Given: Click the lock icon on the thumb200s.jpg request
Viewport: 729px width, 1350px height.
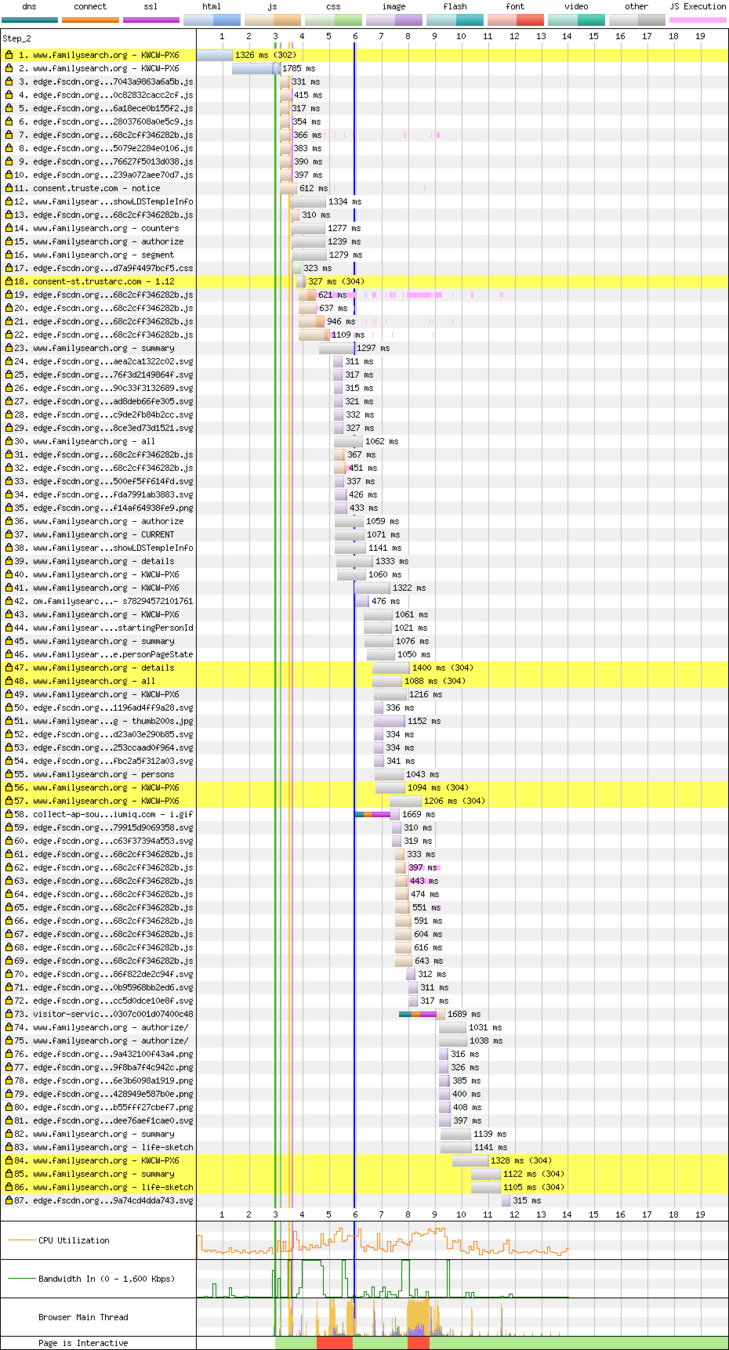Looking at the screenshot, I should tap(9, 721).
